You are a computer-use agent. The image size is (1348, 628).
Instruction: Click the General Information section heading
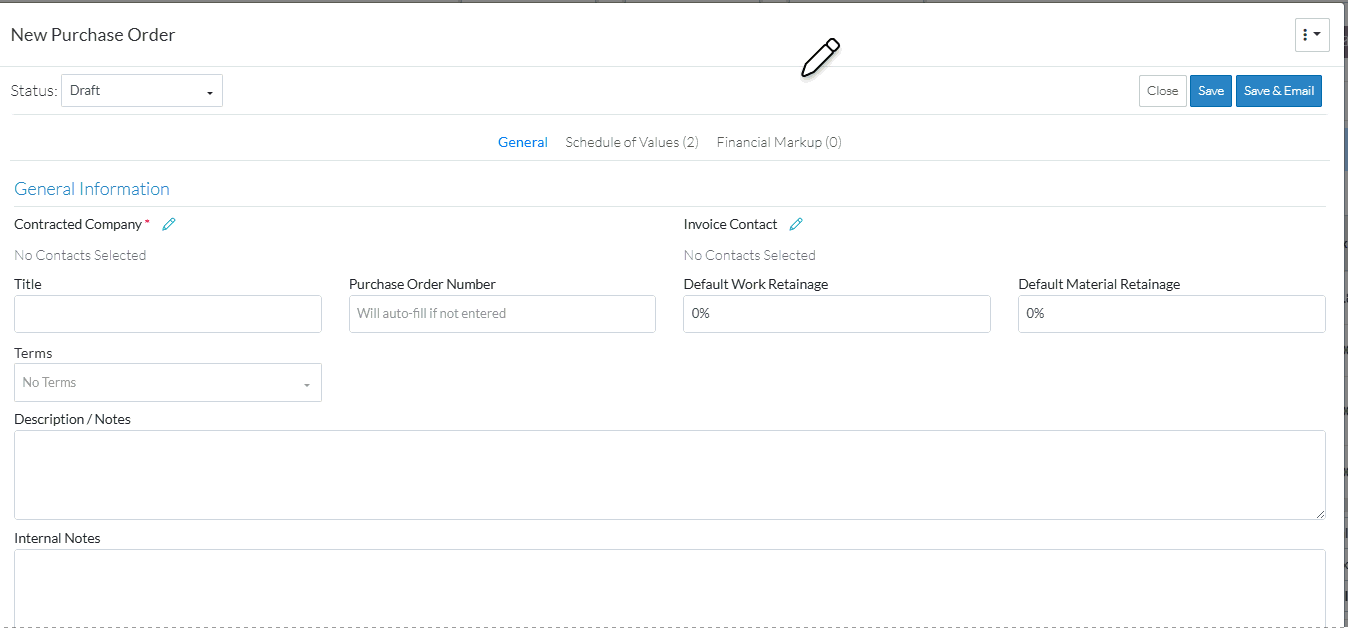click(92, 189)
